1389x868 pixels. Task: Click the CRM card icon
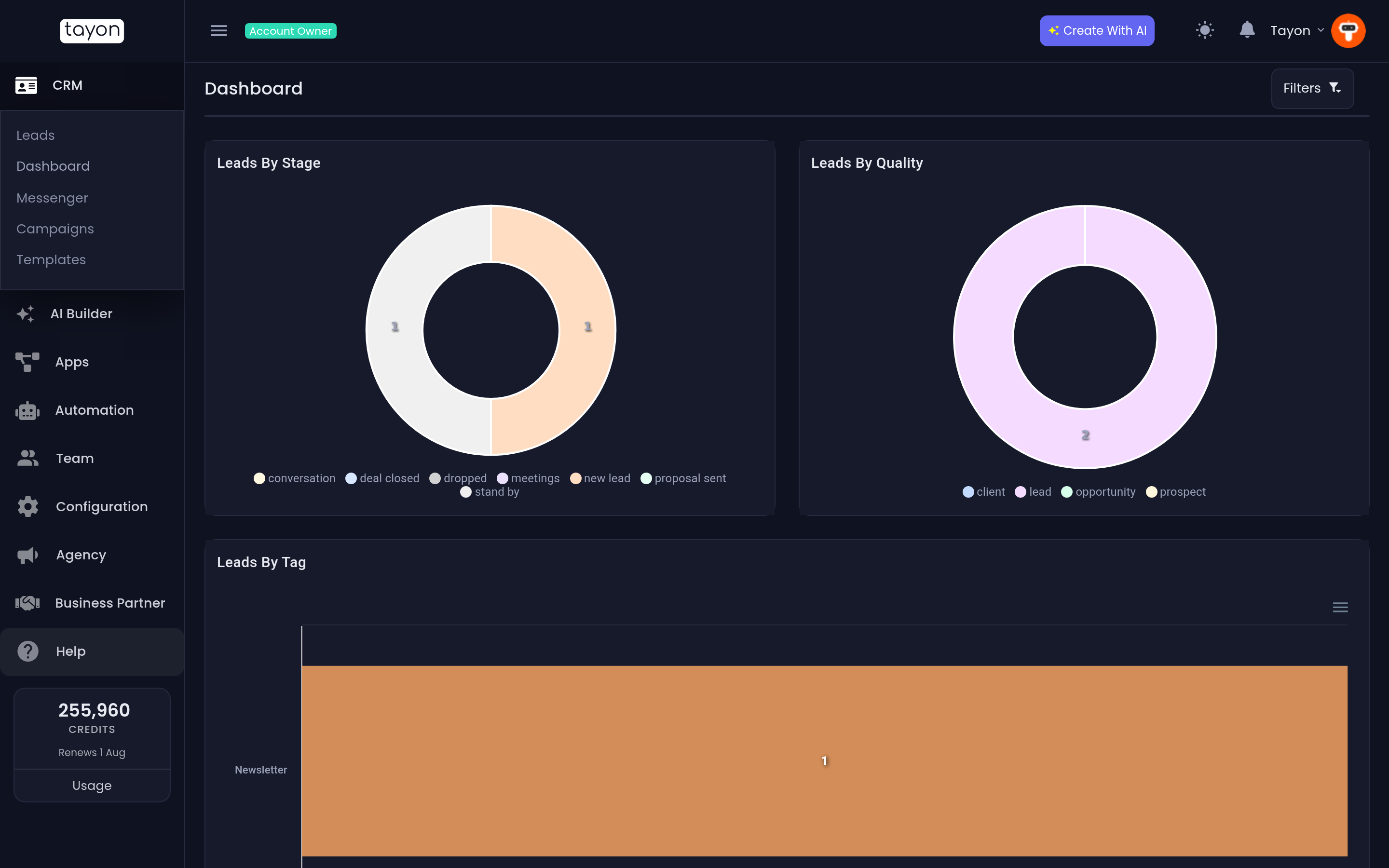[27, 85]
